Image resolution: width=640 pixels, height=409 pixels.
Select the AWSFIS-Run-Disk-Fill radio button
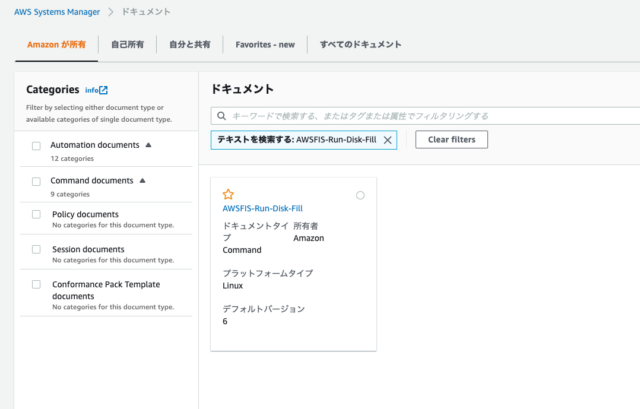click(360, 195)
